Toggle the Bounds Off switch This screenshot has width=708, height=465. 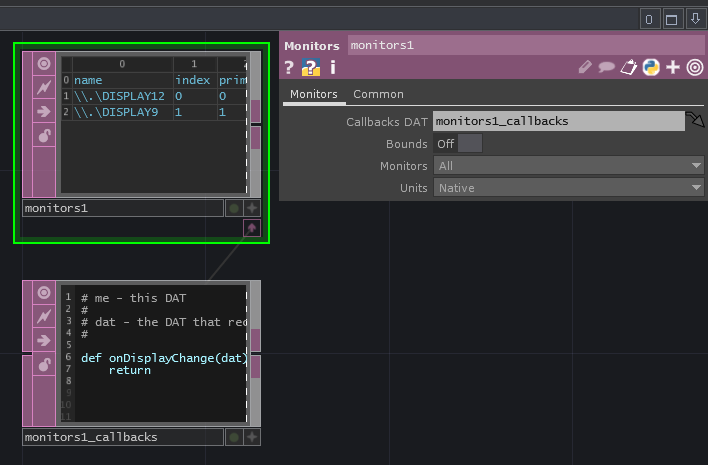coord(469,144)
